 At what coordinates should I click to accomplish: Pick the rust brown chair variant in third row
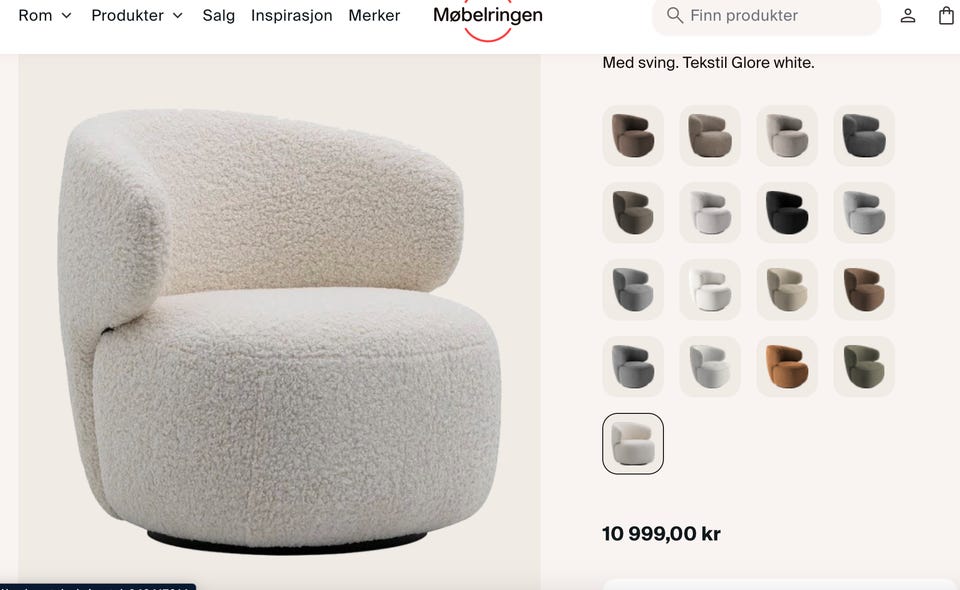click(x=864, y=289)
